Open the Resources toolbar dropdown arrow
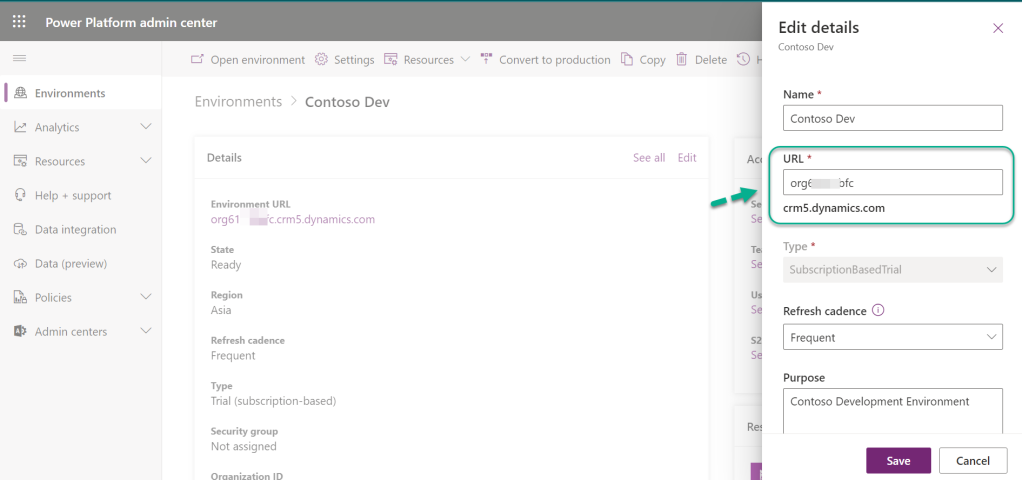Screen dimensions: 1022x480 pyautogui.click(x=465, y=59)
